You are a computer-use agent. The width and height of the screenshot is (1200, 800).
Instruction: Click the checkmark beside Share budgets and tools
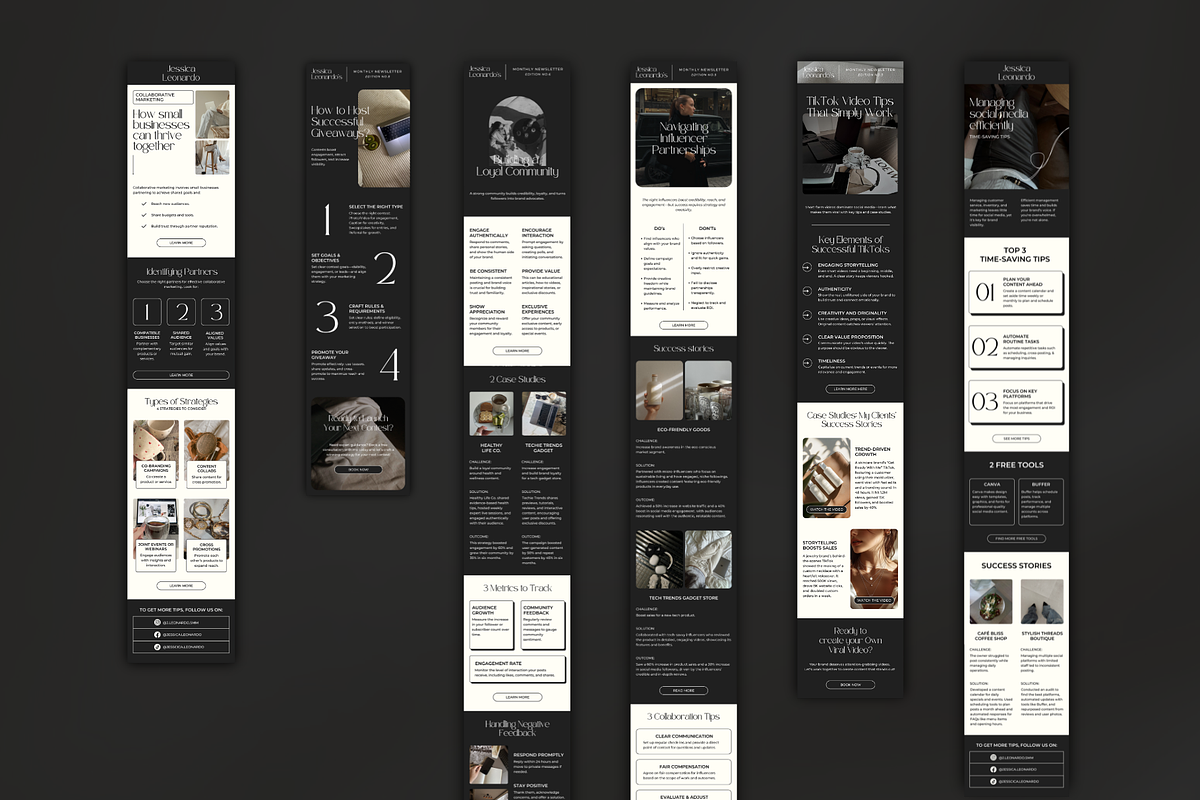[143, 214]
